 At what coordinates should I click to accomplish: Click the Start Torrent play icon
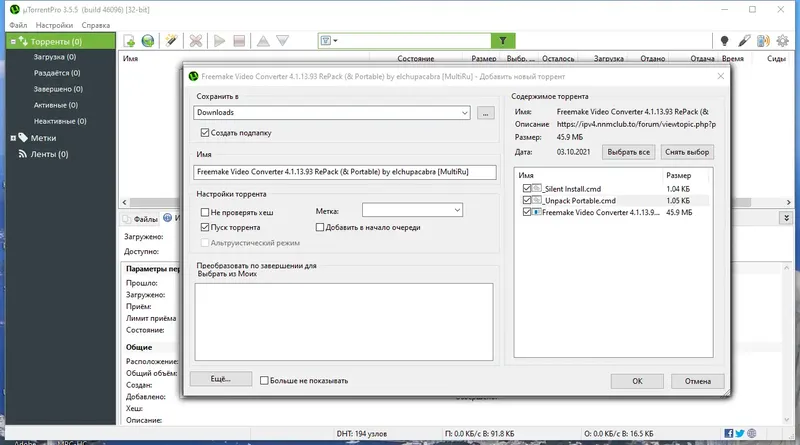[219, 41]
